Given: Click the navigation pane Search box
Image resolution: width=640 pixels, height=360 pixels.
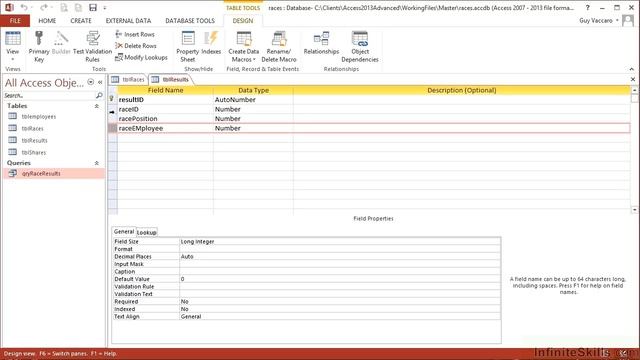Looking at the screenshot, I should pos(49,95).
